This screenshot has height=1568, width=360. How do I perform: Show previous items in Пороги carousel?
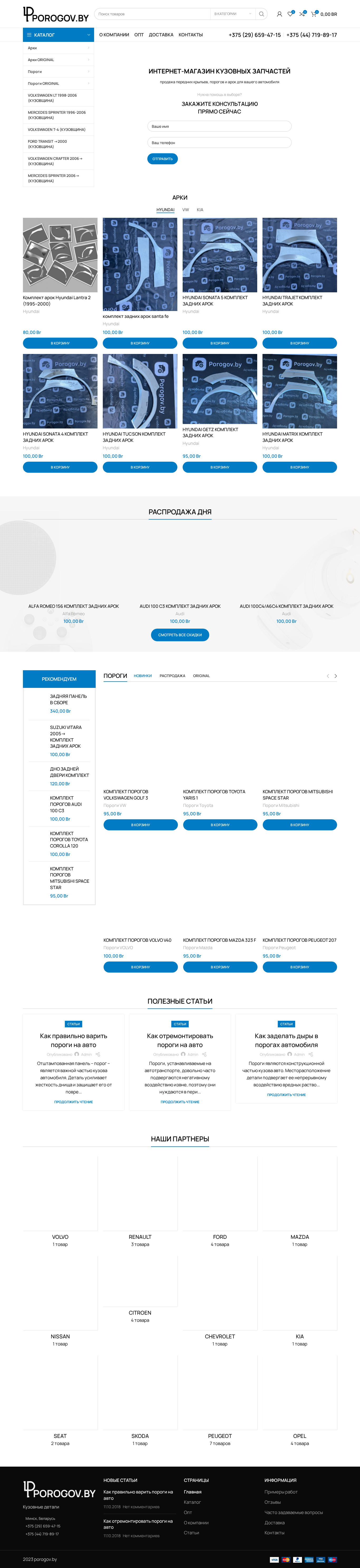click(x=328, y=676)
